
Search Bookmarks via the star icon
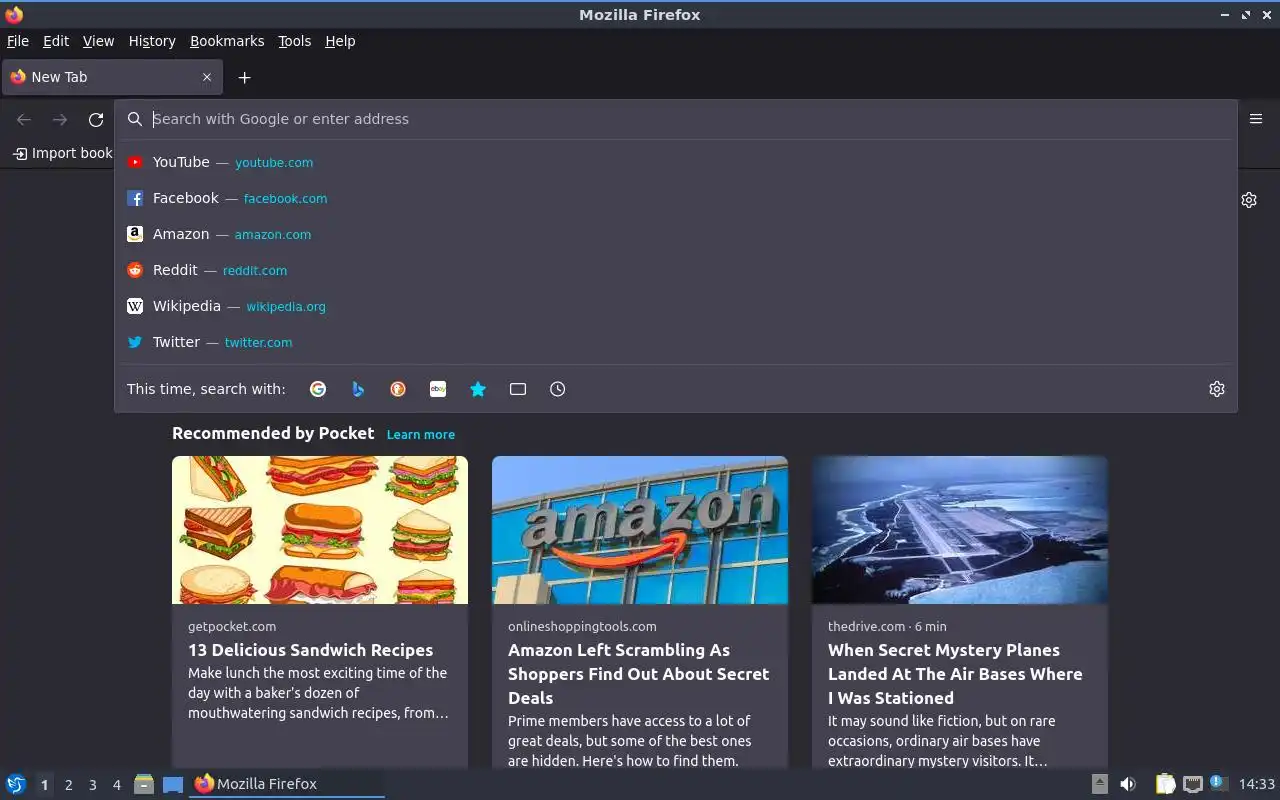pos(478,389)
